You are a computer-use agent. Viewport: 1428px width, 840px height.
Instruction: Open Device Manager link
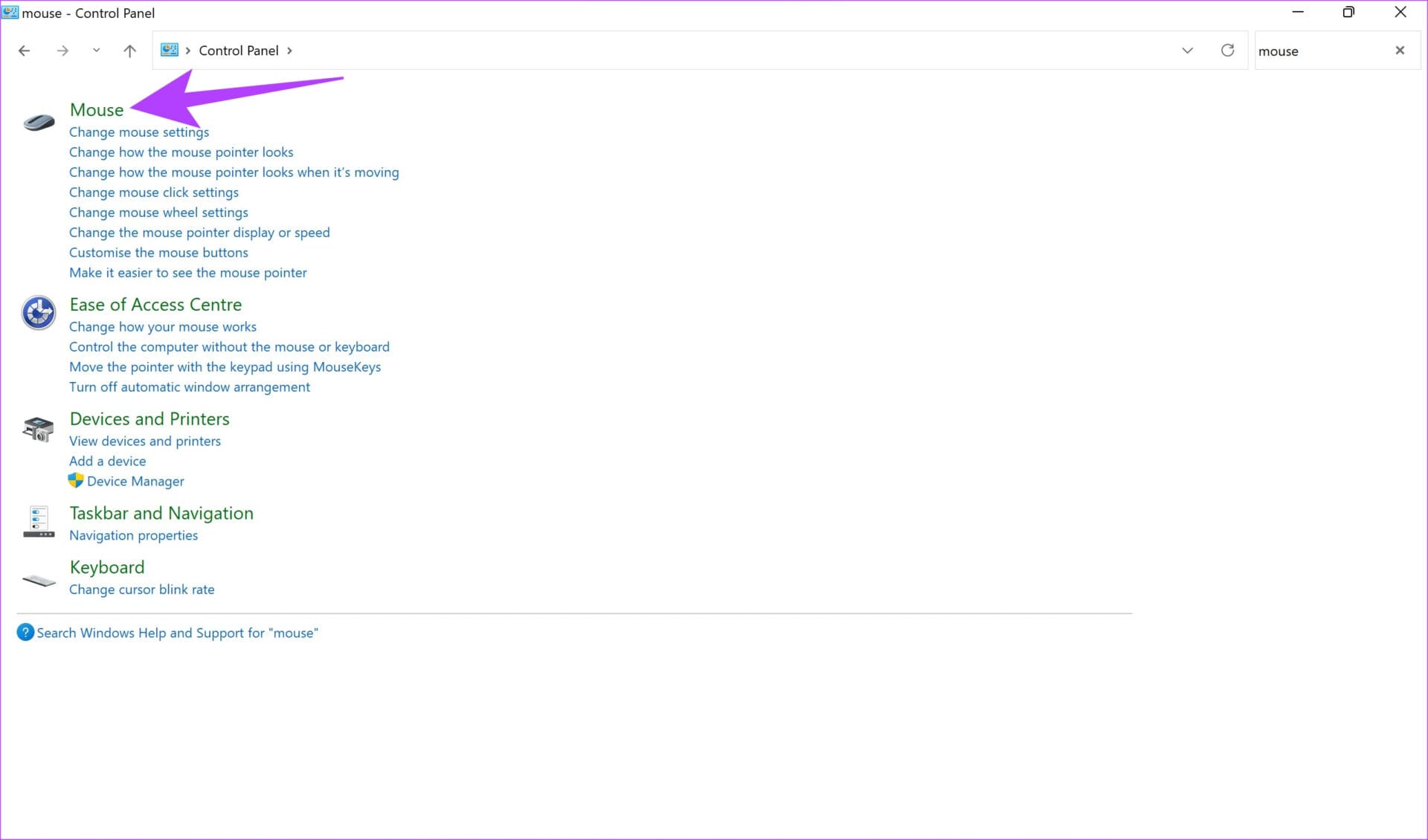point(135,482)
